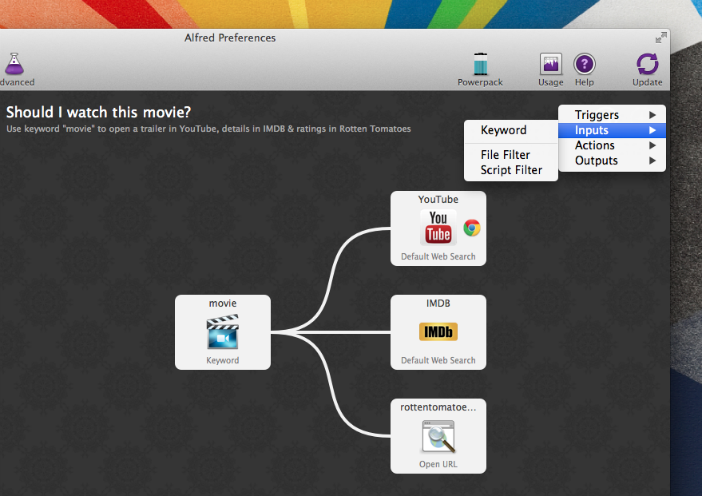The width and height of the screenshot is (702, 496).
Task: Click the arrow beside Triggers
Action: pos(653,115)
